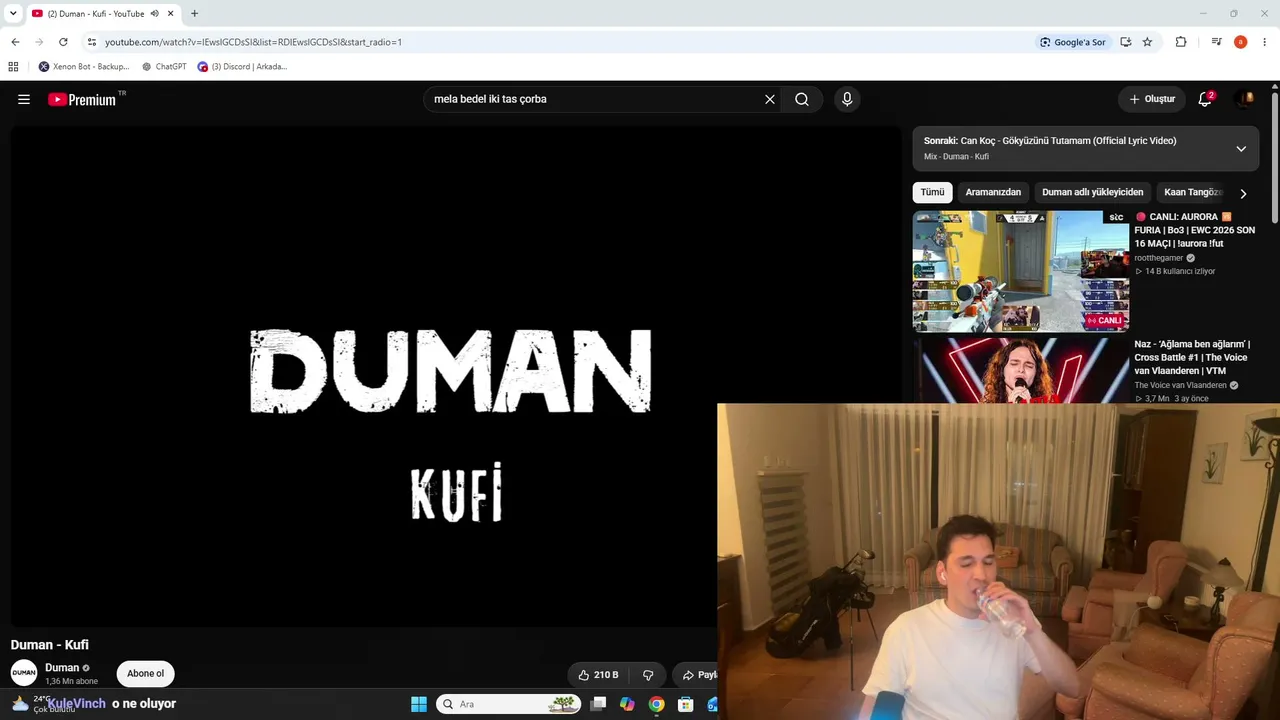This screenshot has height=720, width=1280.
Task: Click the Google'a Sor lens button
Action: [1072, 42]
